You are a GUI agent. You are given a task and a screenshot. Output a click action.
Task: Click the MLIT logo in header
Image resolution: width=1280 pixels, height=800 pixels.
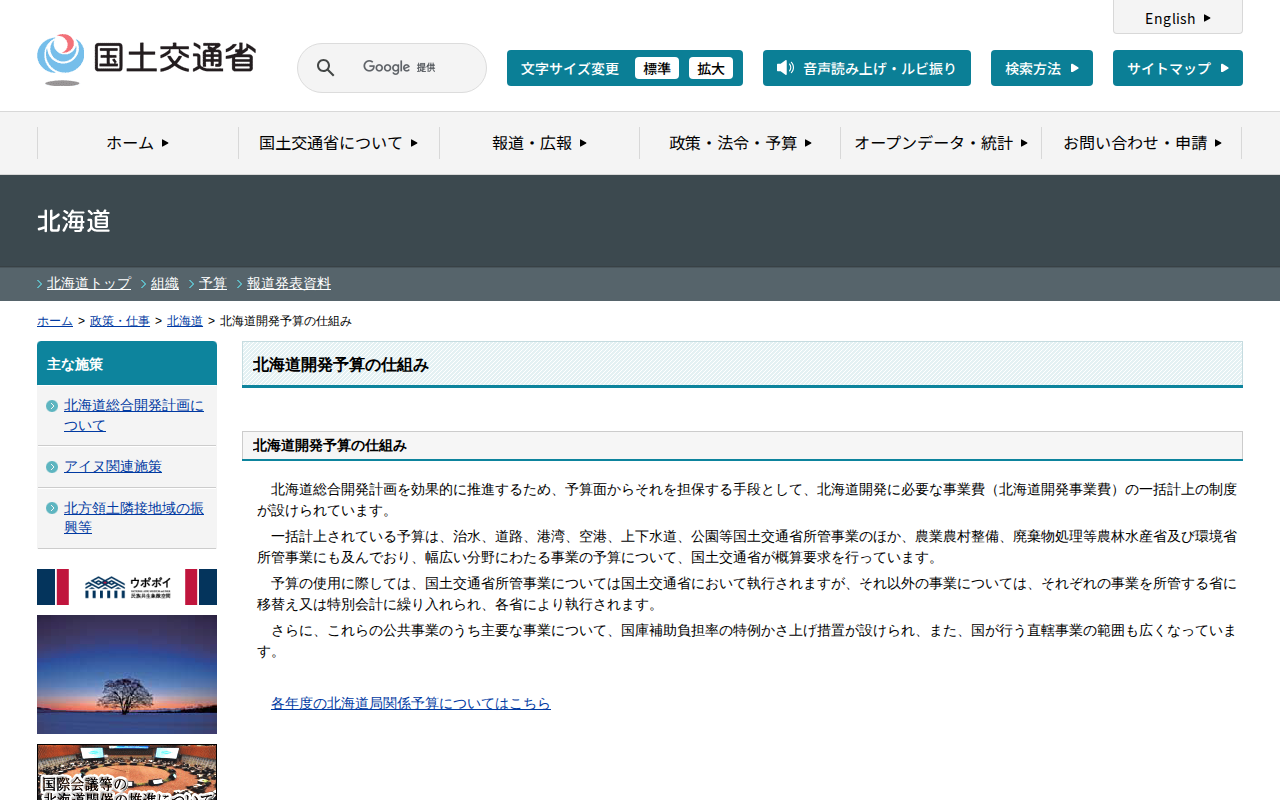click(146, 59)
